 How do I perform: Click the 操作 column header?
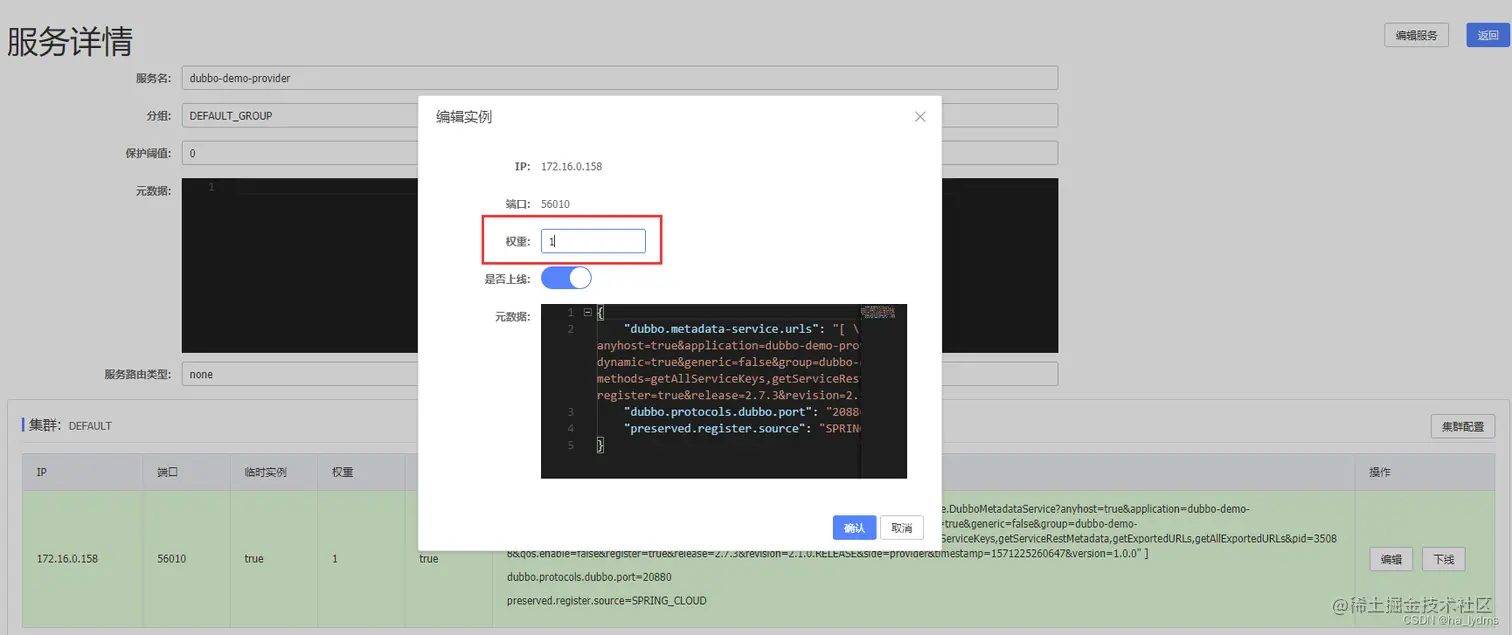1379,471
